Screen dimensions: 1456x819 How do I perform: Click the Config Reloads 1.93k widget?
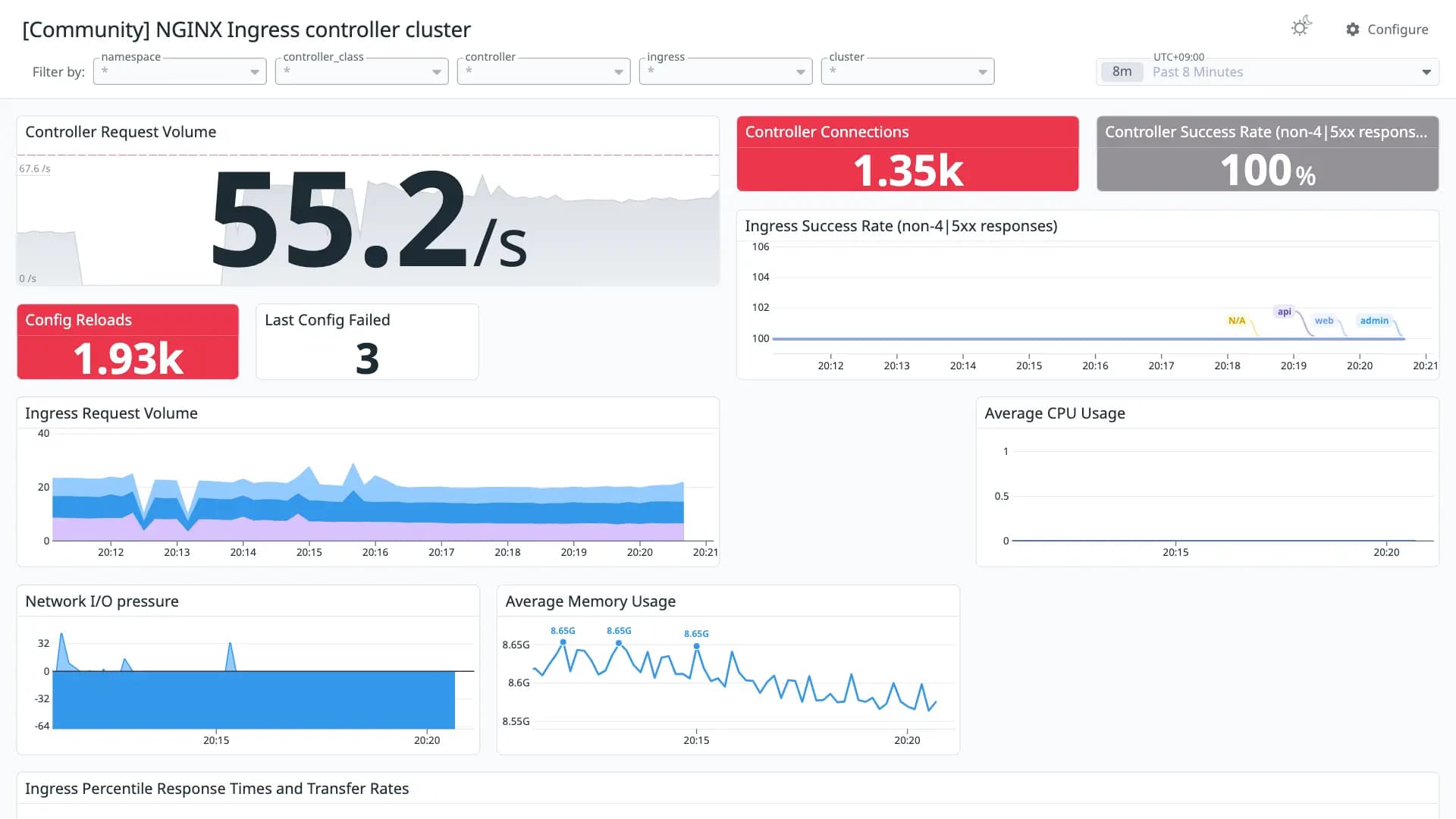127,342
